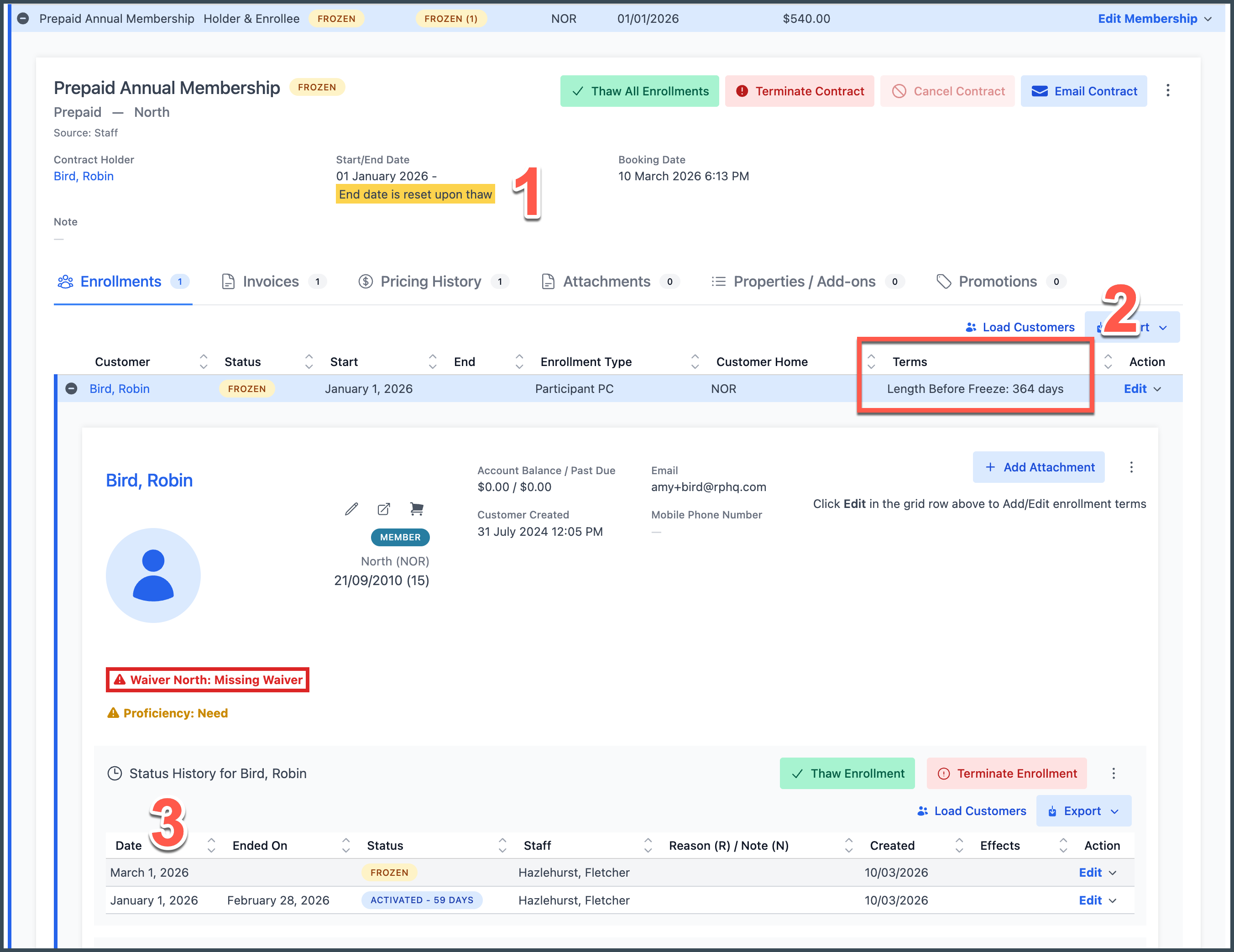Image resolution: width=1234 pixels, height=952 pixels.
Task: Click the pencil edit customer icon
Action: (x=351, y=509)
